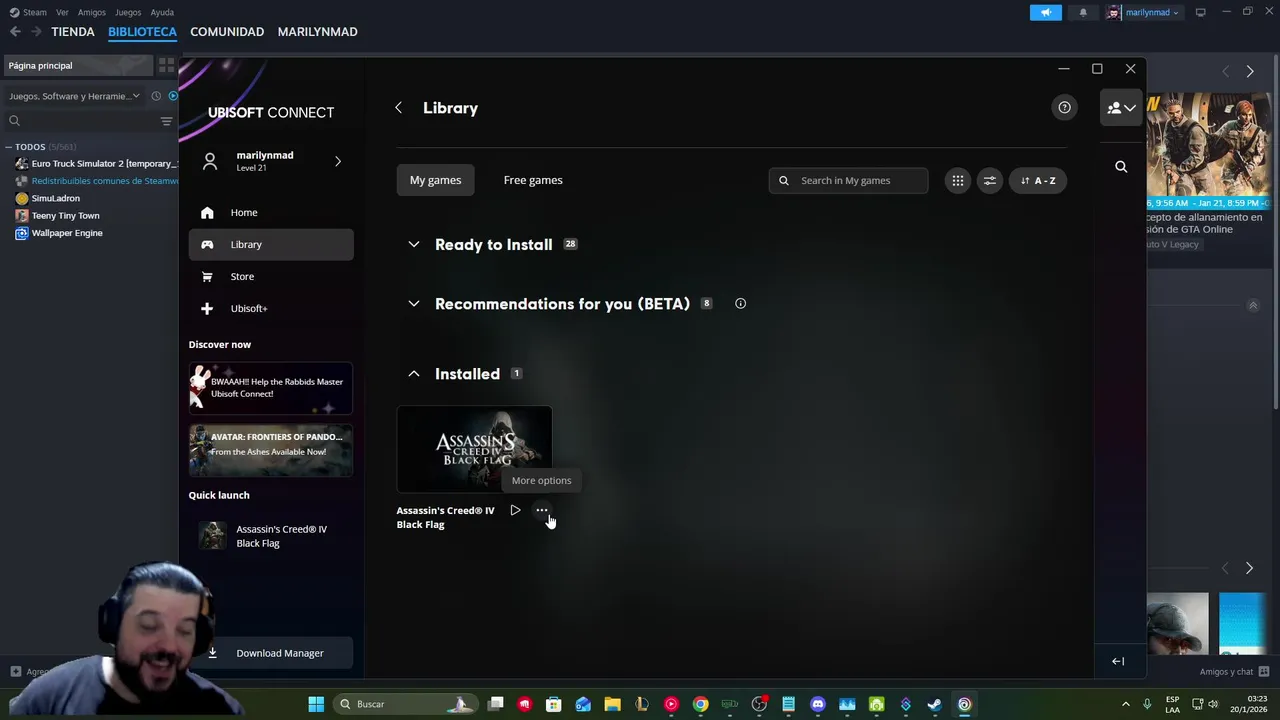
Task: Go to TIENDA in Steam
Action: coord(73,32)
